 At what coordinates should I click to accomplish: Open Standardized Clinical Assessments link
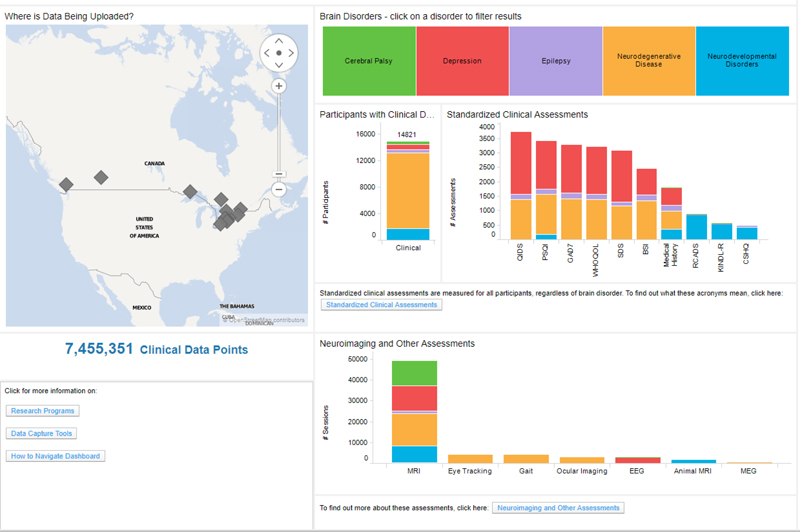[x=382, y=305]
